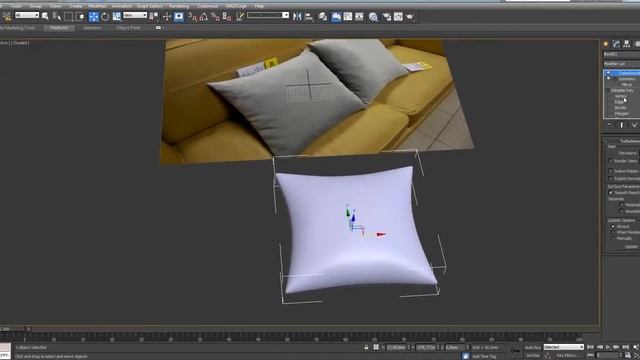
Task: Click the Render Production teapot icon
Action: coord(410,16)
